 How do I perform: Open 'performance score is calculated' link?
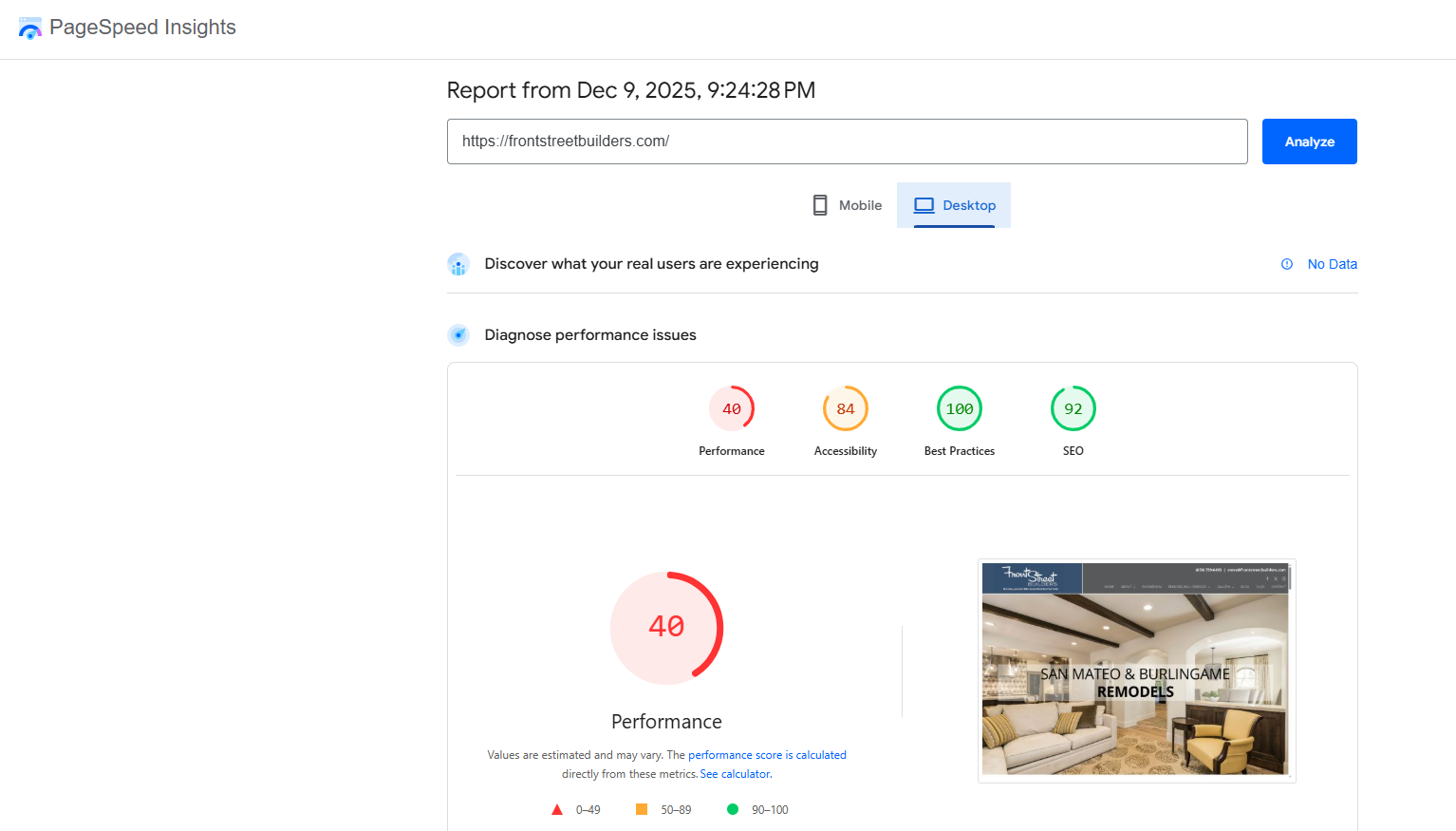(767, 755)
